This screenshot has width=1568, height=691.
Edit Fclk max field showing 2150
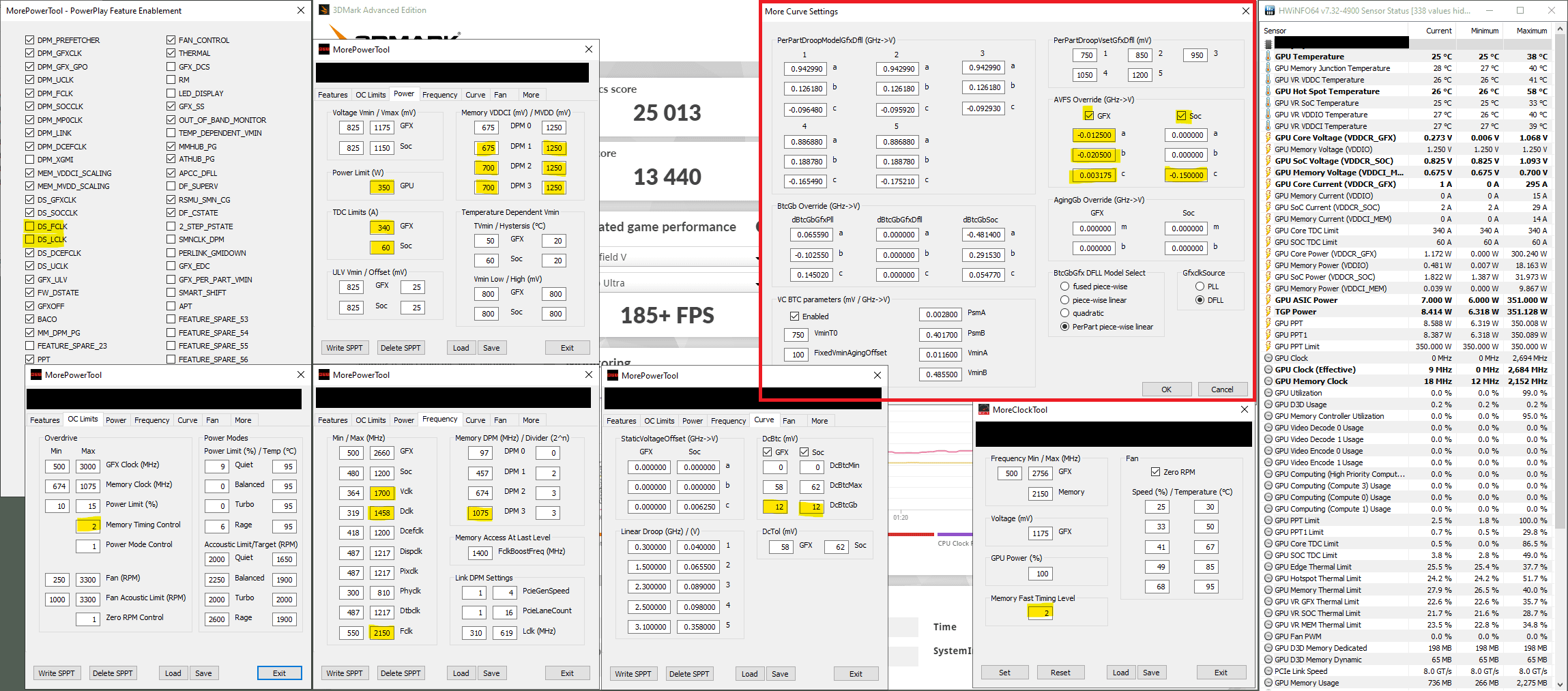382,633
